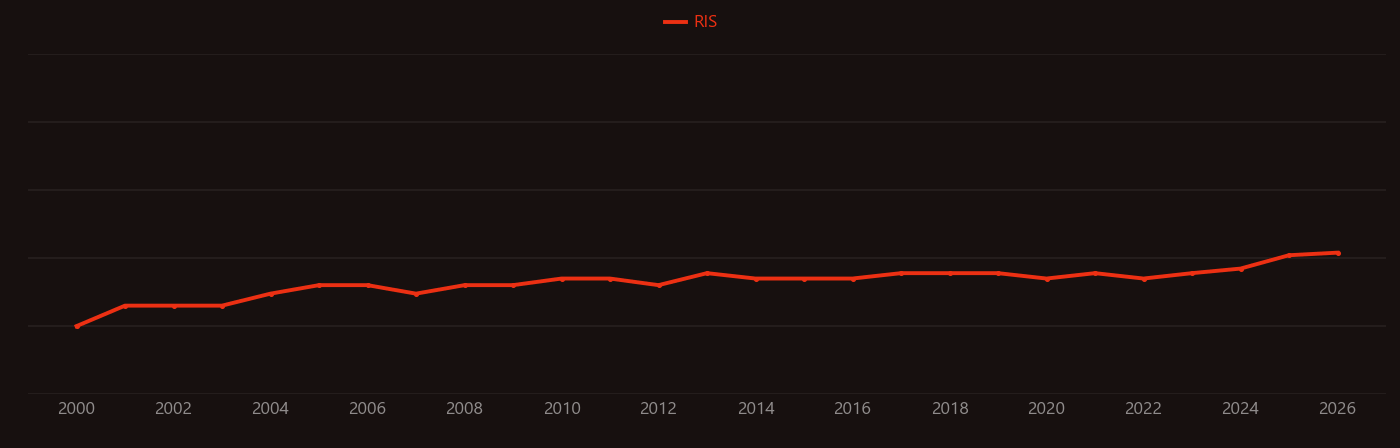
Task: Click the x-axis label 2002
Action: point(174,409)
